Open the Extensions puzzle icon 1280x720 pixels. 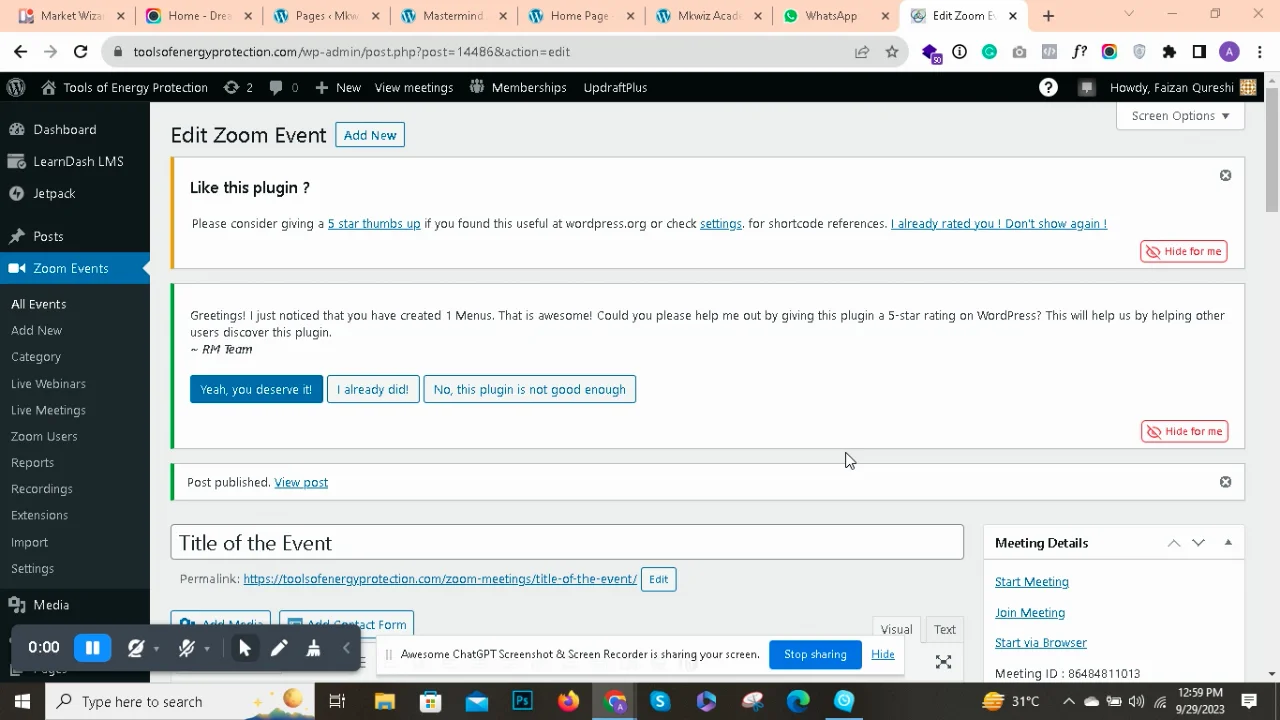click(x=1169, y=52)
